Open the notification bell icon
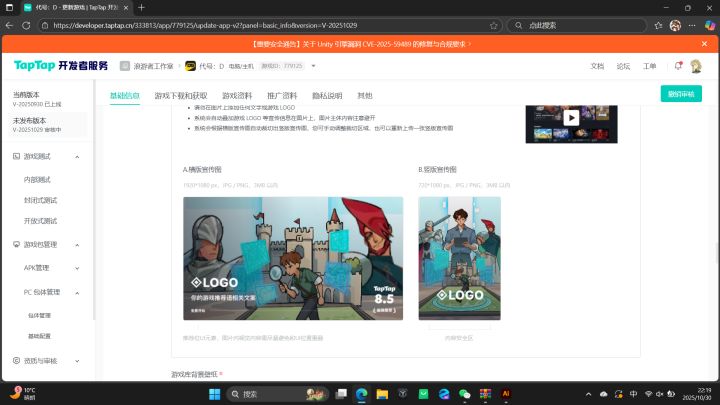Image resolution: width=720 pixels, height=405 pixels. pos(678,66)
